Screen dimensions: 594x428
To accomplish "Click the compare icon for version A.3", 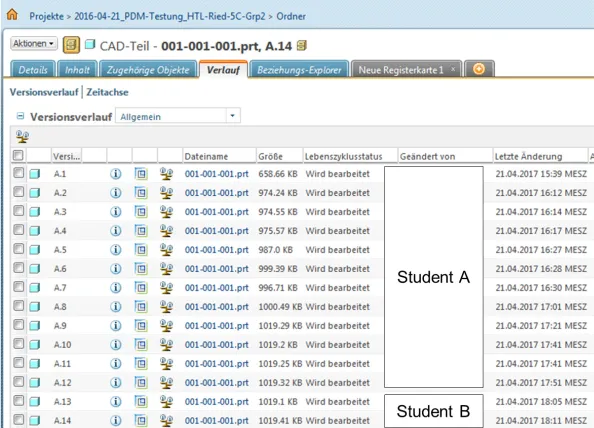I will (166, 212).
